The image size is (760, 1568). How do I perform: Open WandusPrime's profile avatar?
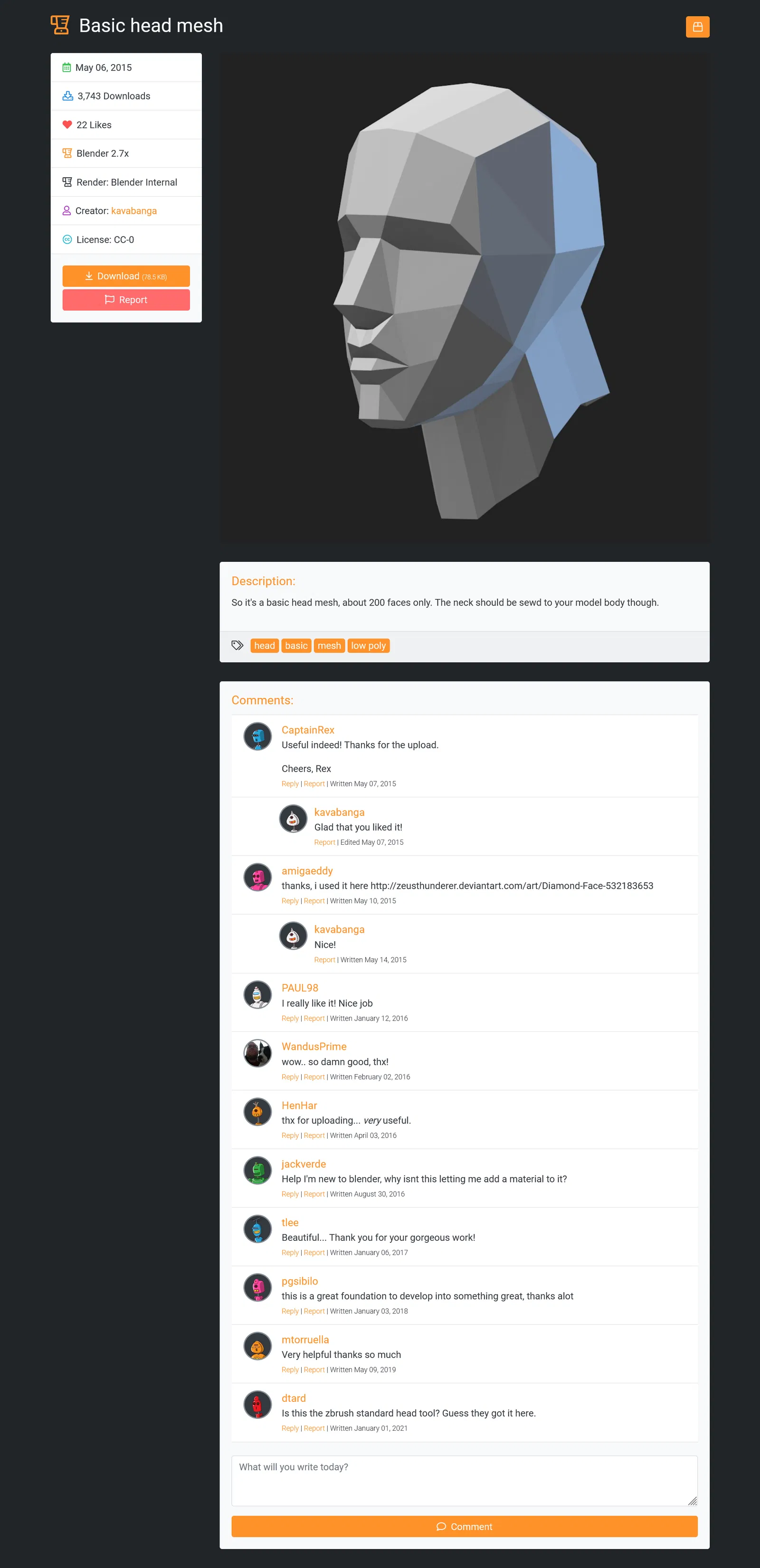point(257,1053)
